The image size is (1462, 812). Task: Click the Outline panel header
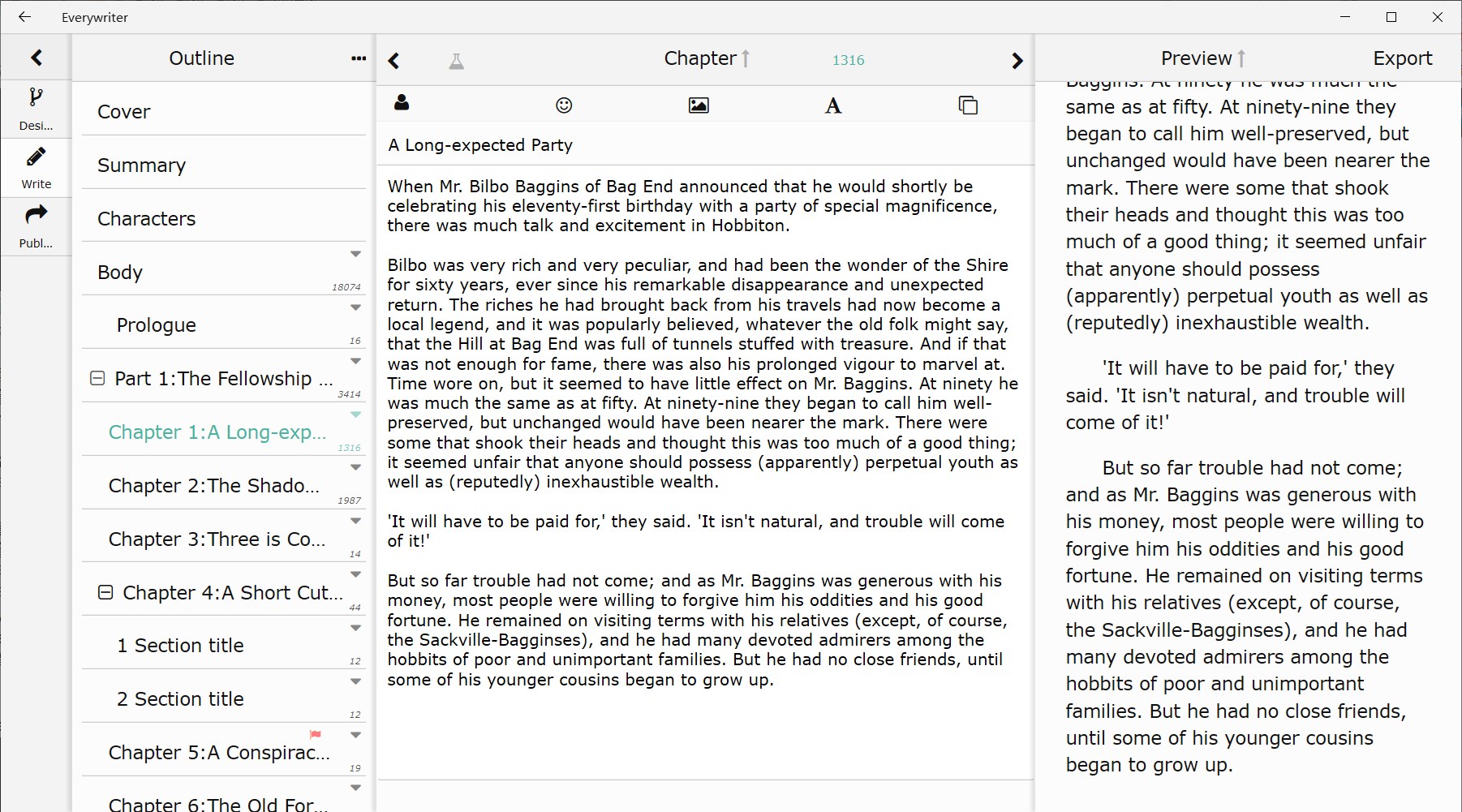click(x=202, y=58)
